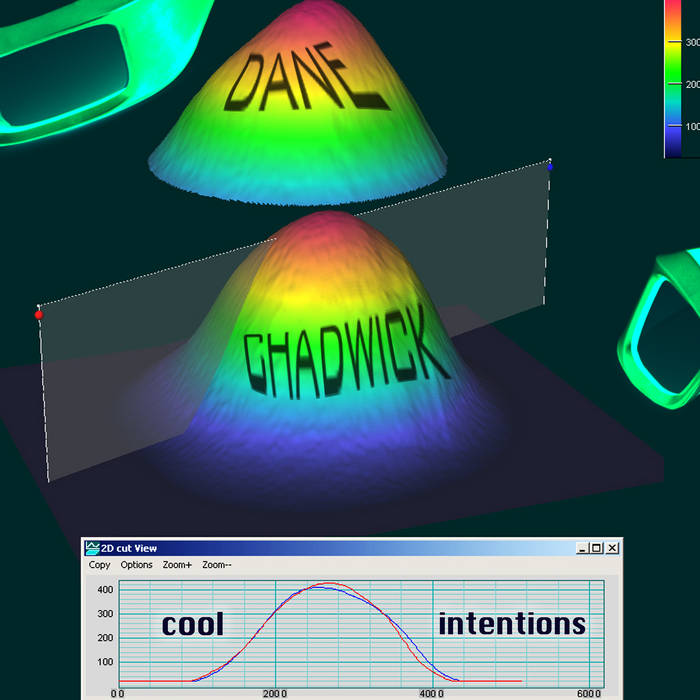700x700 pixels.
Task: Close the 2D cut View window
Action: [x=613, y=548]
